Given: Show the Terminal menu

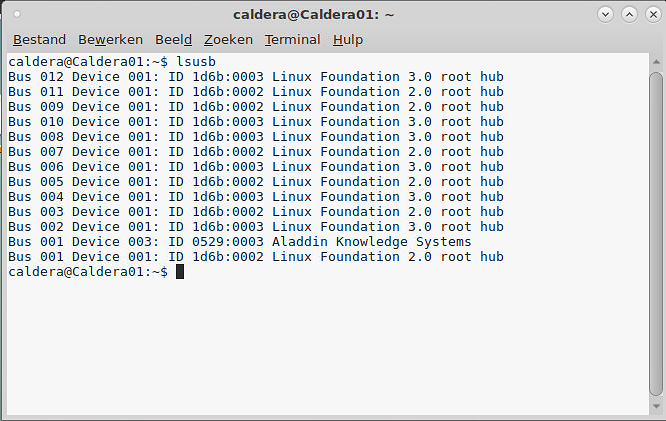Looking at the screenshot, I should pos(292,40).
